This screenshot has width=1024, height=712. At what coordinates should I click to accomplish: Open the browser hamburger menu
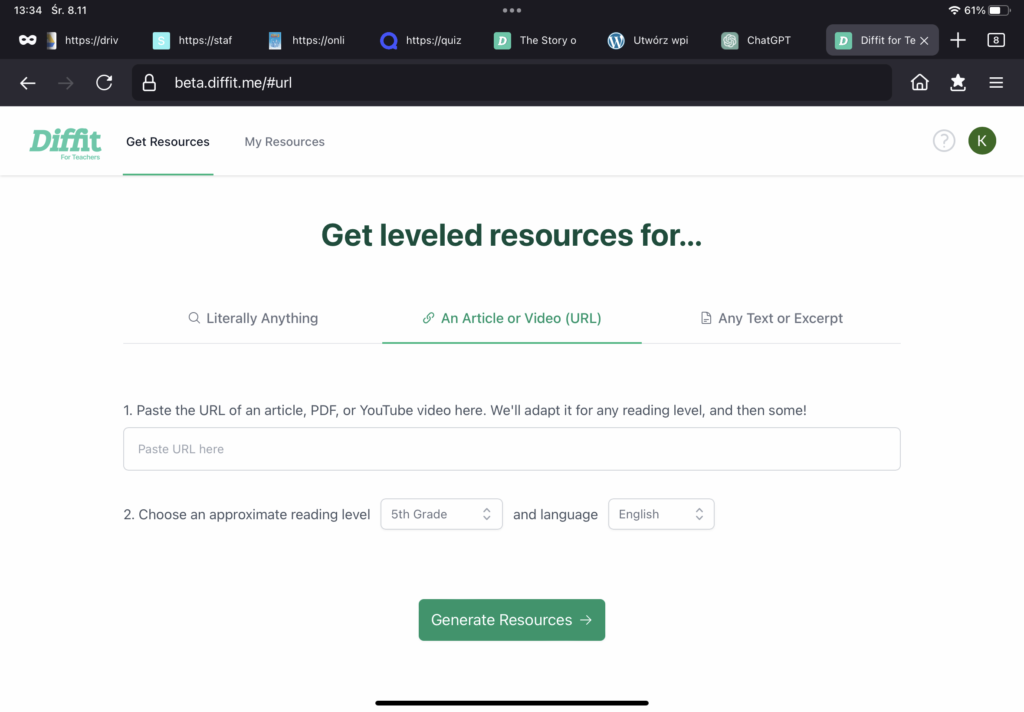(x=996, y=83)
